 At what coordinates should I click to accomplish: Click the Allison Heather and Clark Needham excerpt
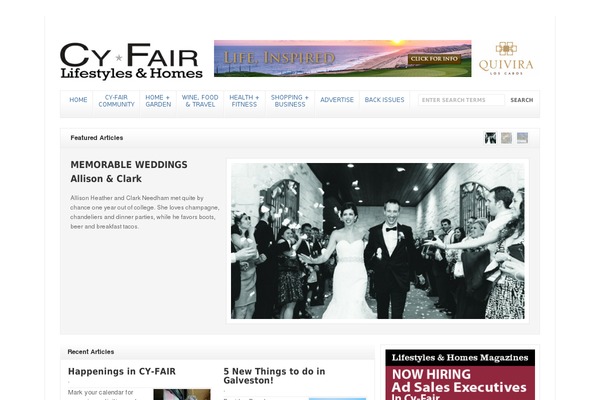[x=145, y=212]
